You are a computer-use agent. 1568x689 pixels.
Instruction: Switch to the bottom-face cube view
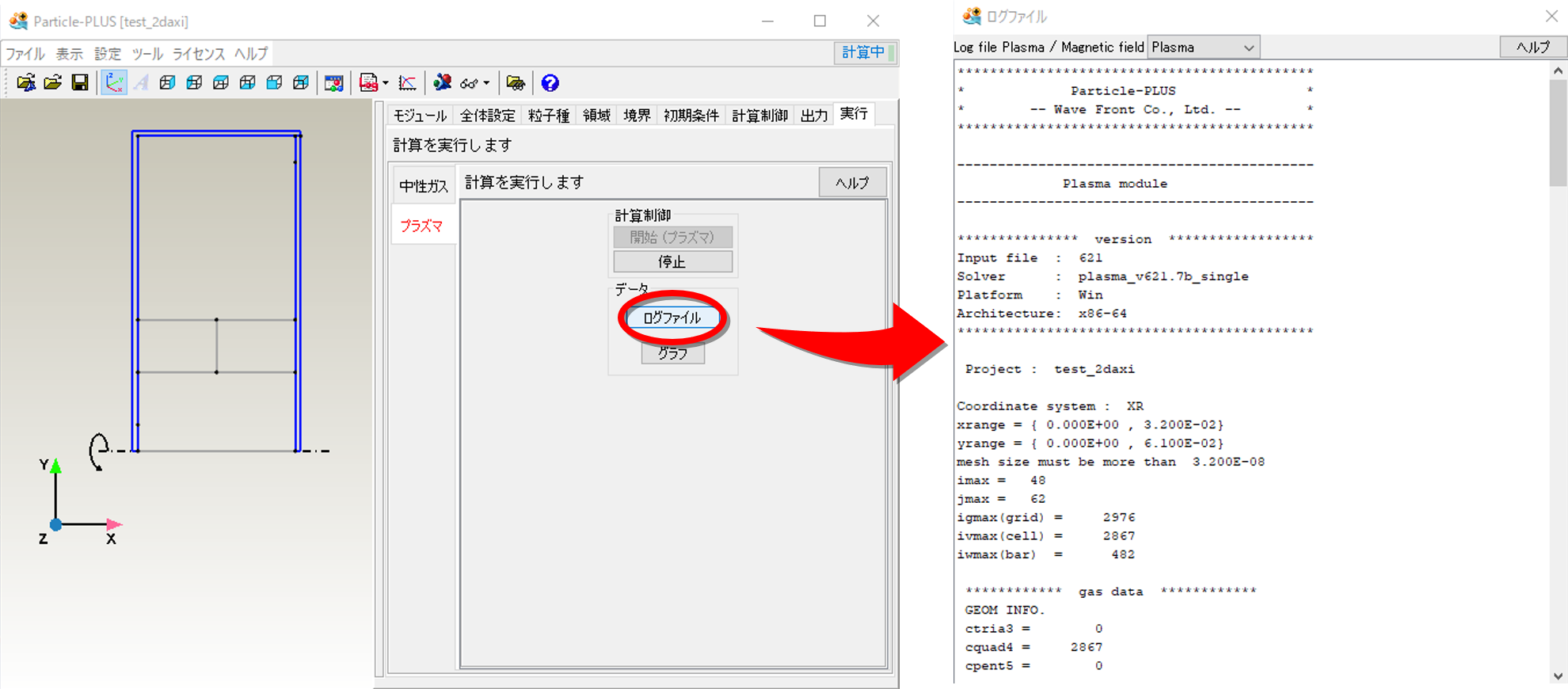tap(248, 82)
